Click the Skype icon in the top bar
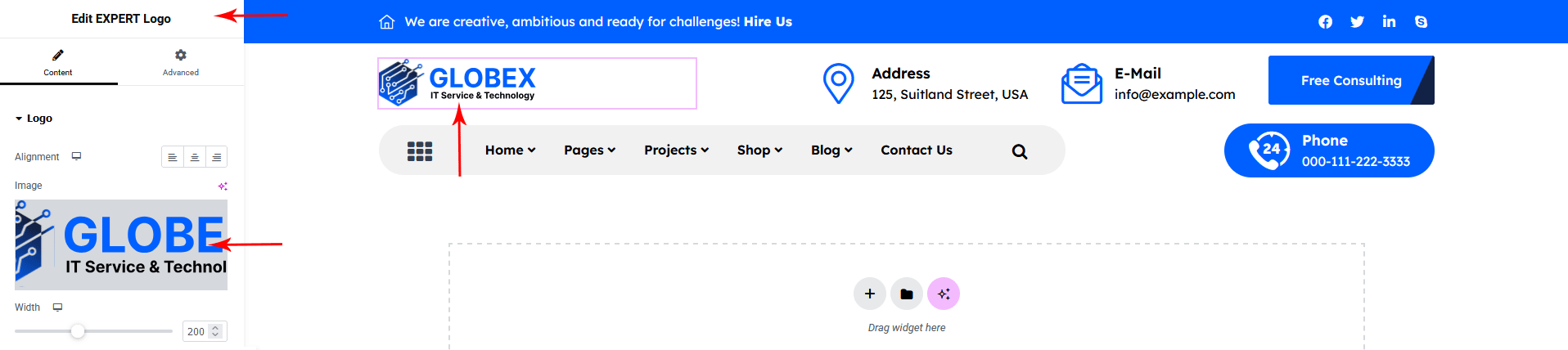This screenshot has width=1568, height=350. (1421, 22)
